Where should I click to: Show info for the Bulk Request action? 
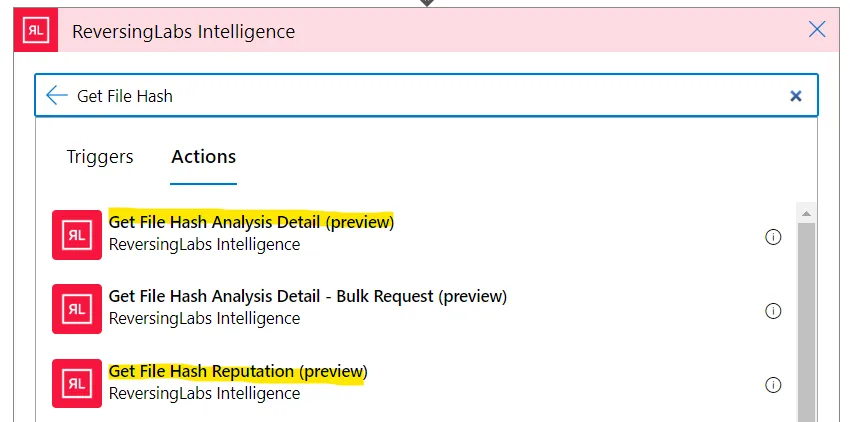(772, 311)
